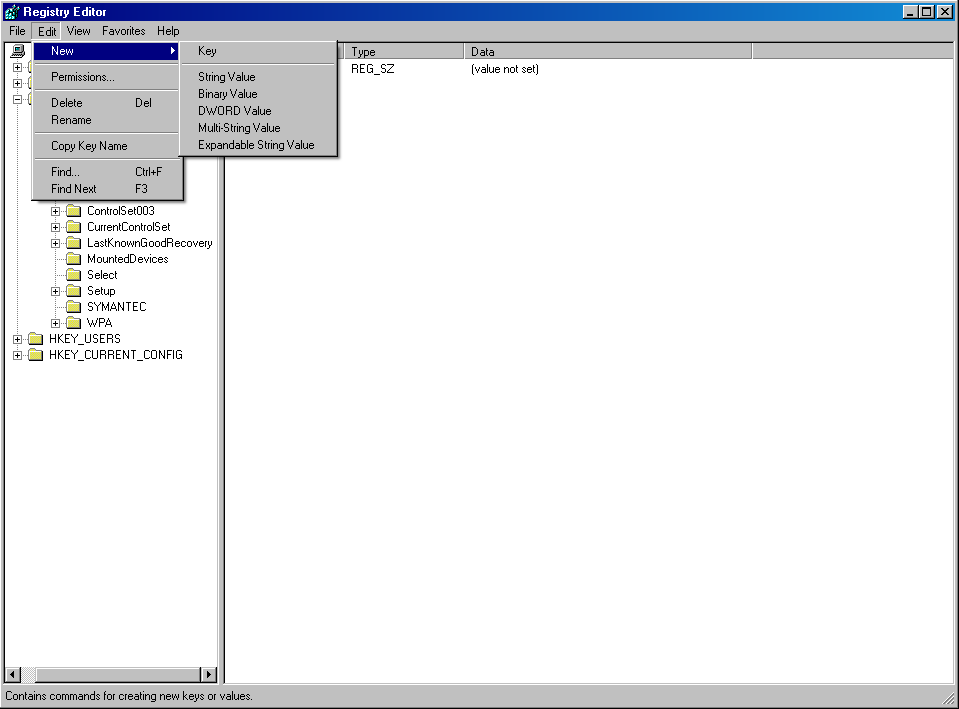This screenshot has height=709, width=959.
Task: Minimize the Registry Editor window
Action: point(911,12)
